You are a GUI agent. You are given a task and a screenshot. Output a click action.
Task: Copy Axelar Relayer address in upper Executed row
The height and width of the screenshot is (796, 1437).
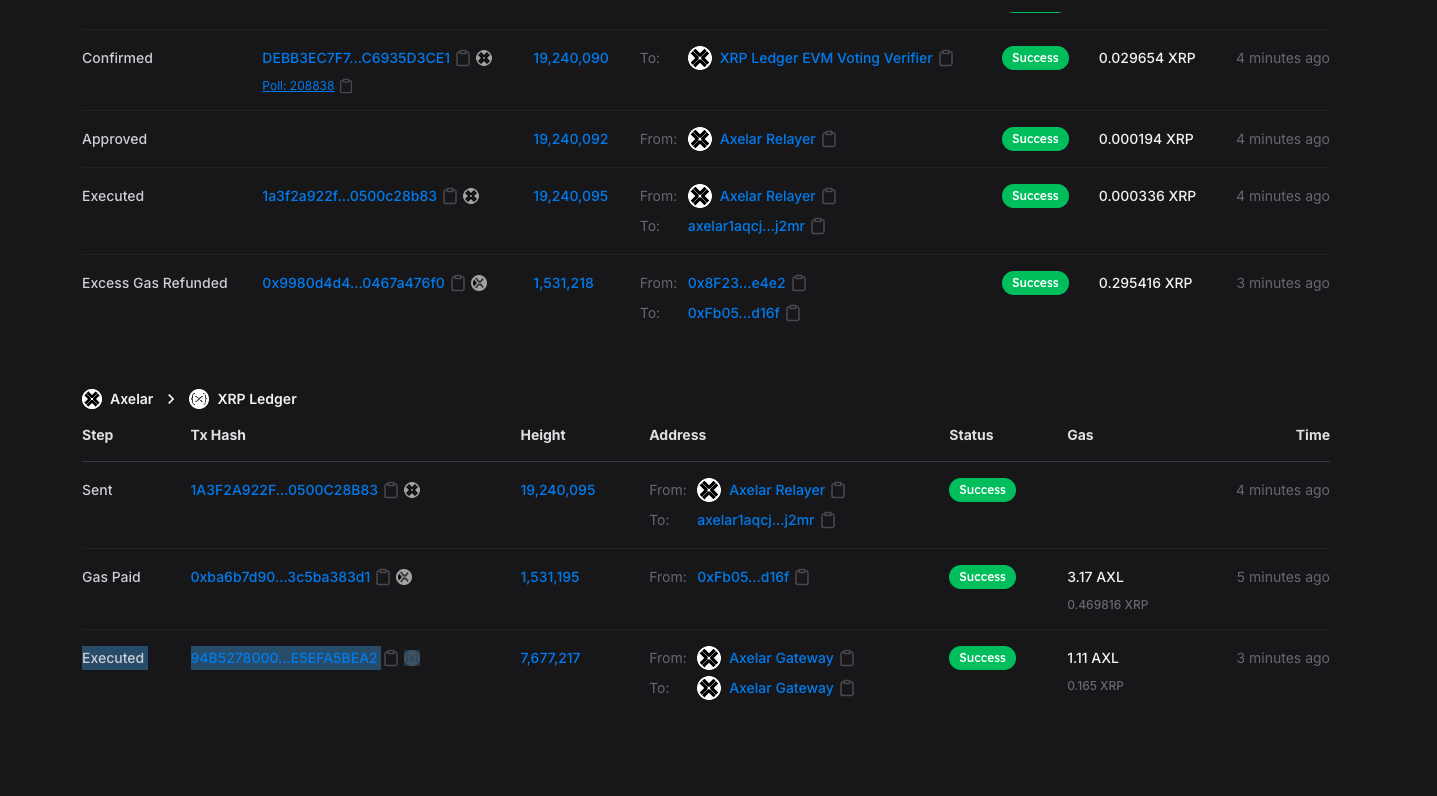click(829, 196)
